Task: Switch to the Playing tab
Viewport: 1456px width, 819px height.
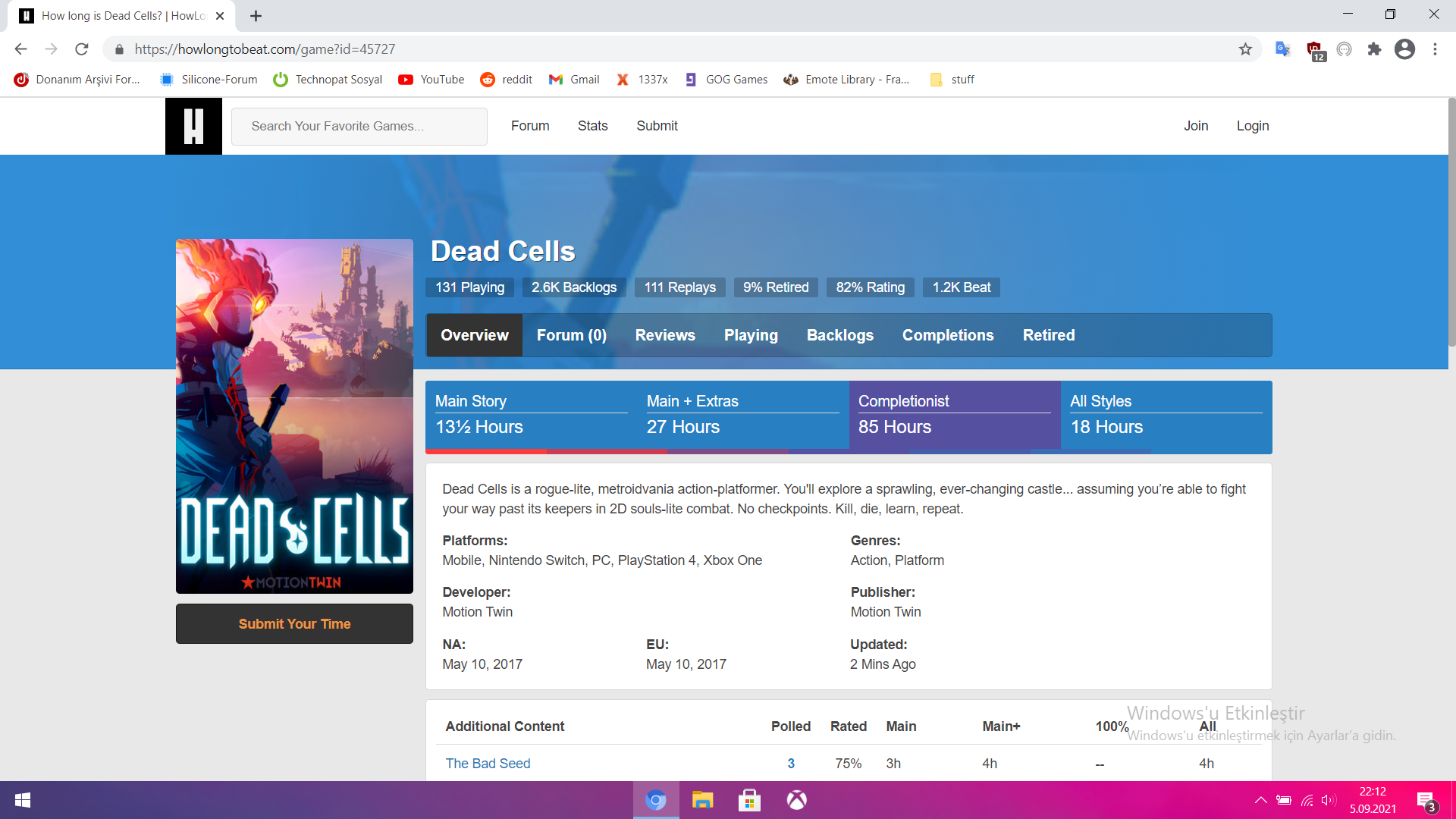Action: click(751, 335)
